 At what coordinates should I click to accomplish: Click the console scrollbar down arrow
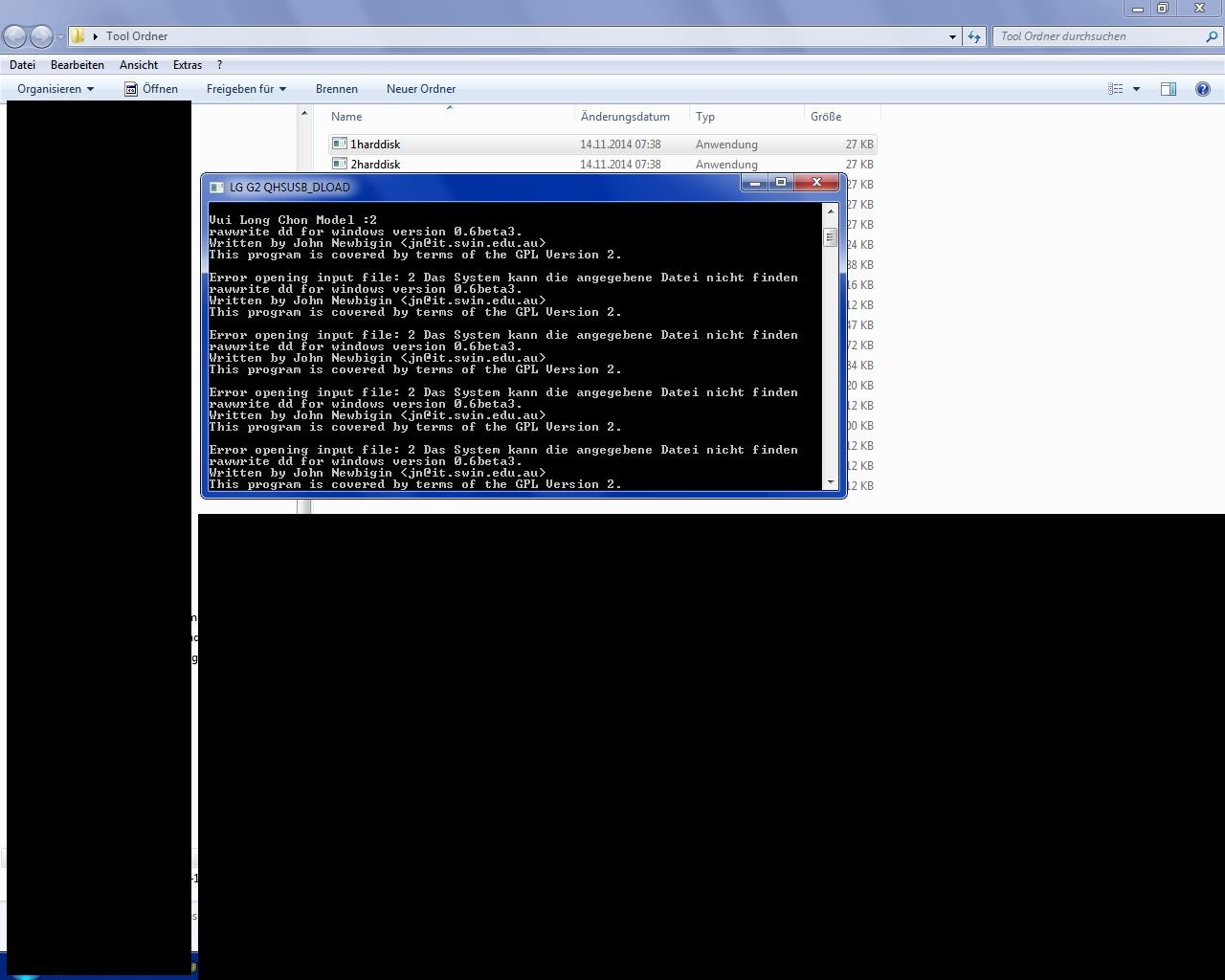click(x=830, y=482)
